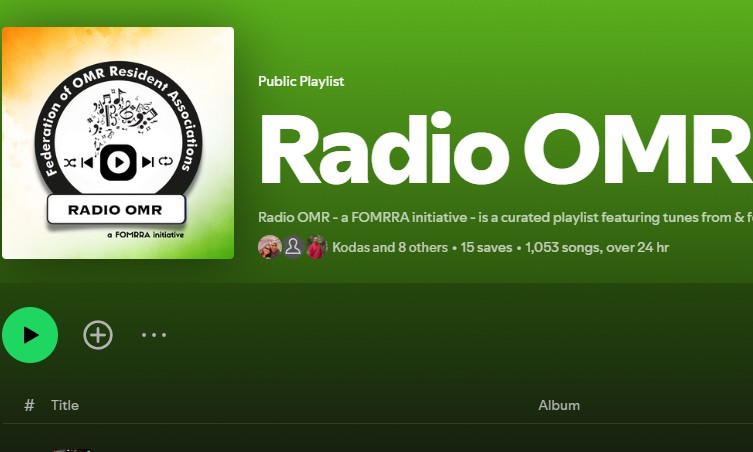The height and width of the screenshot is (452, 753).
Task: Open the third collaborator avatar in red
Action: (316, 247)
